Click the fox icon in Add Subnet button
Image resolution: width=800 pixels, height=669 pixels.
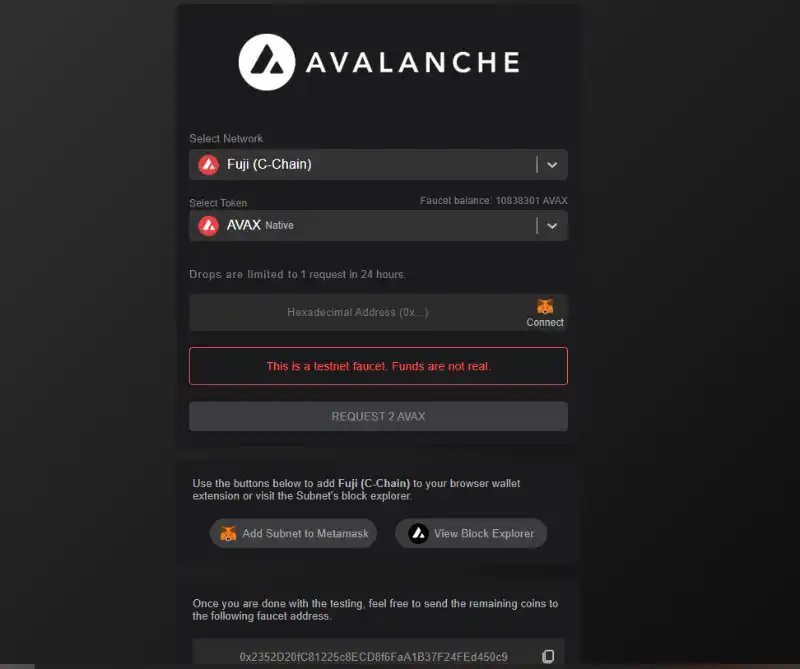228,533
